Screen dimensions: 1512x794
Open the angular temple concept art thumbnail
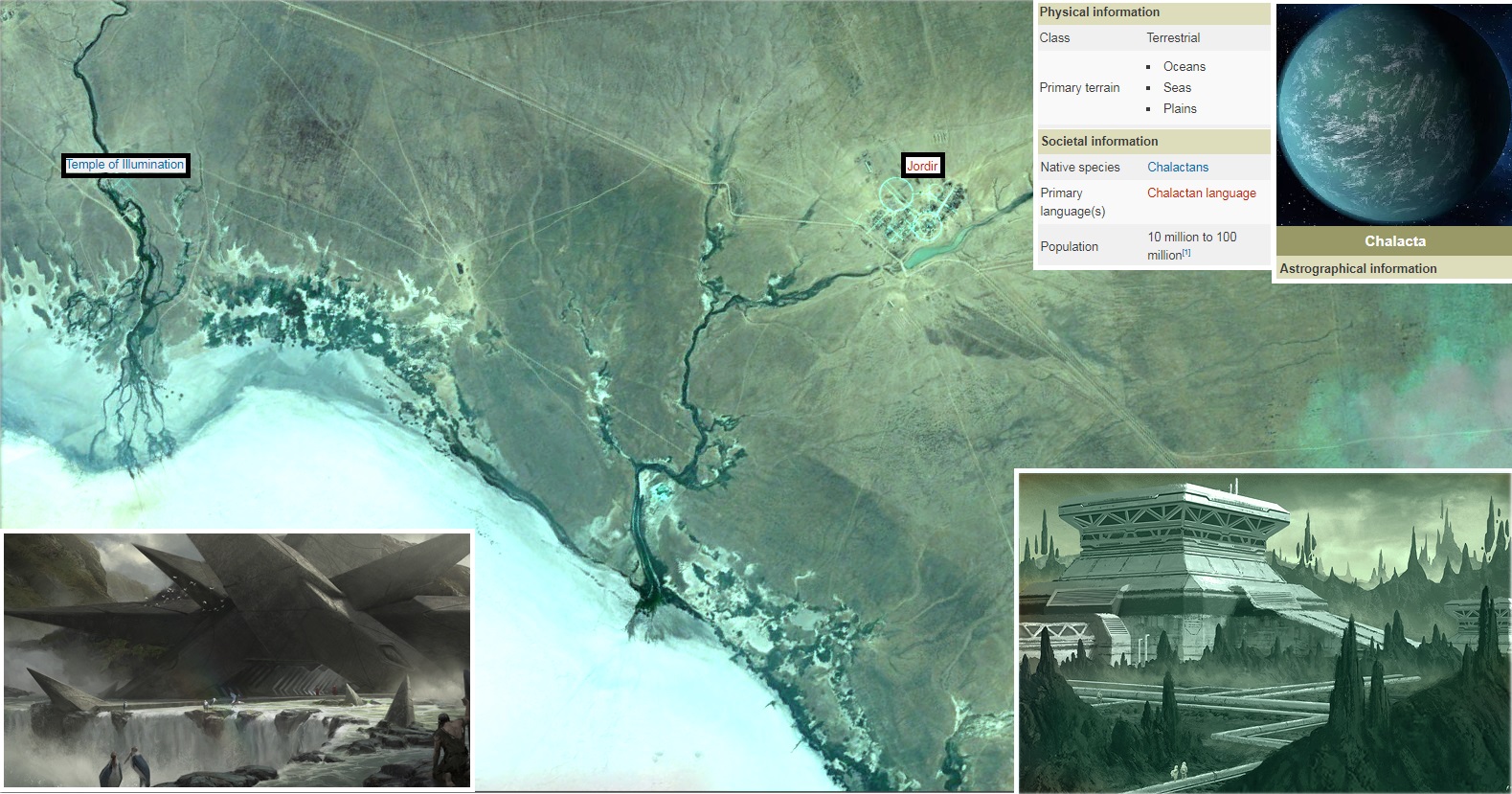pyautogui.click(x=237, y=660)
